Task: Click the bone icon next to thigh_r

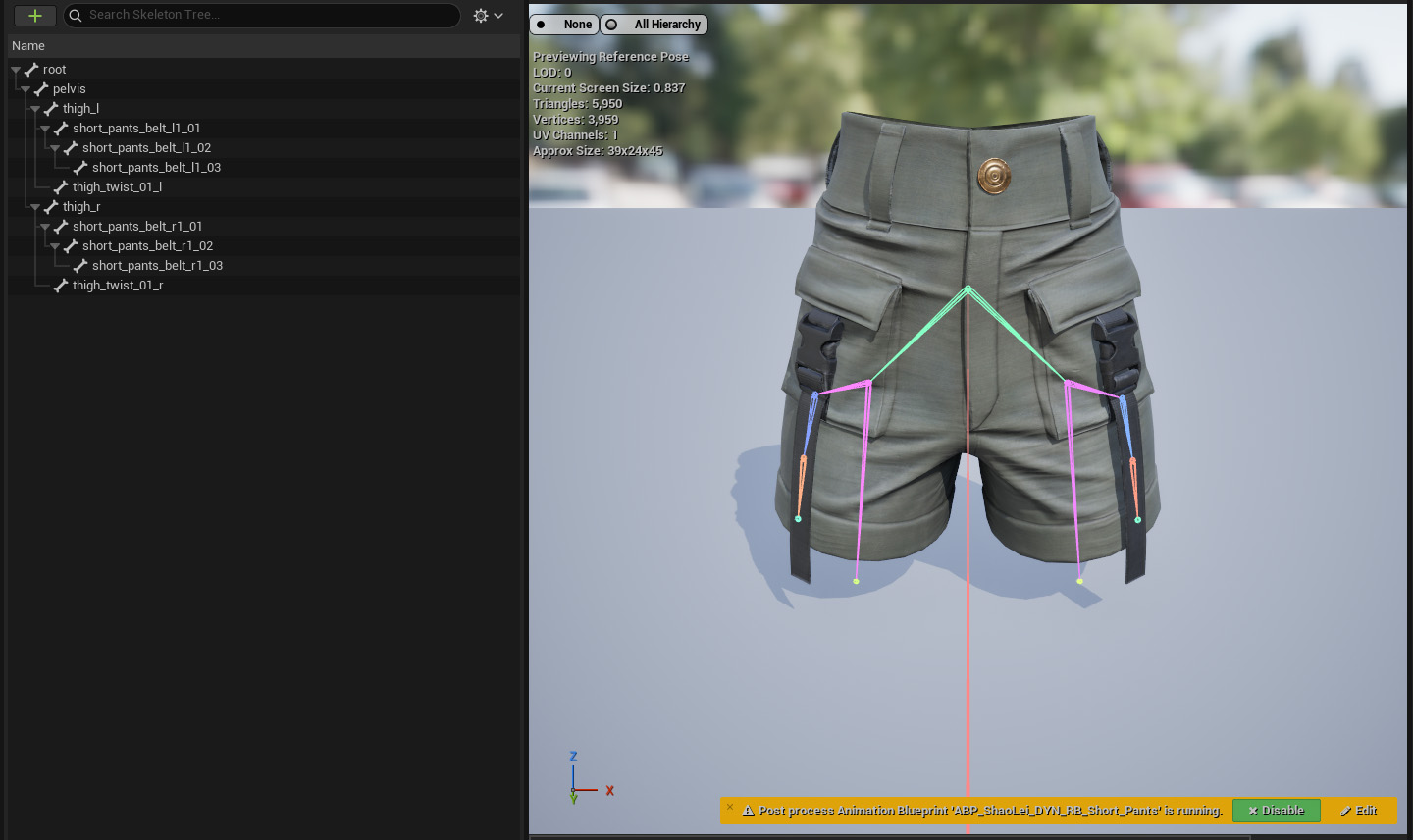Action: point(51,207)
